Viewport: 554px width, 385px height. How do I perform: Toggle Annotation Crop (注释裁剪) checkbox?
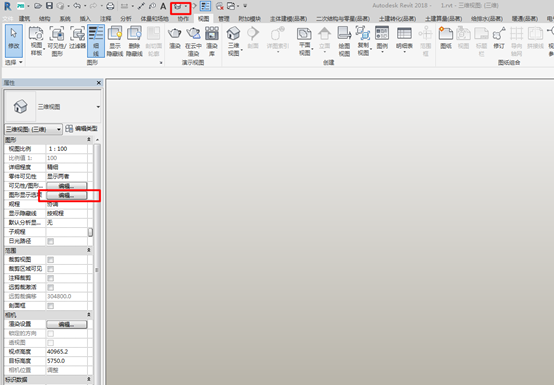pyautogui.click(x=51, y=278)
